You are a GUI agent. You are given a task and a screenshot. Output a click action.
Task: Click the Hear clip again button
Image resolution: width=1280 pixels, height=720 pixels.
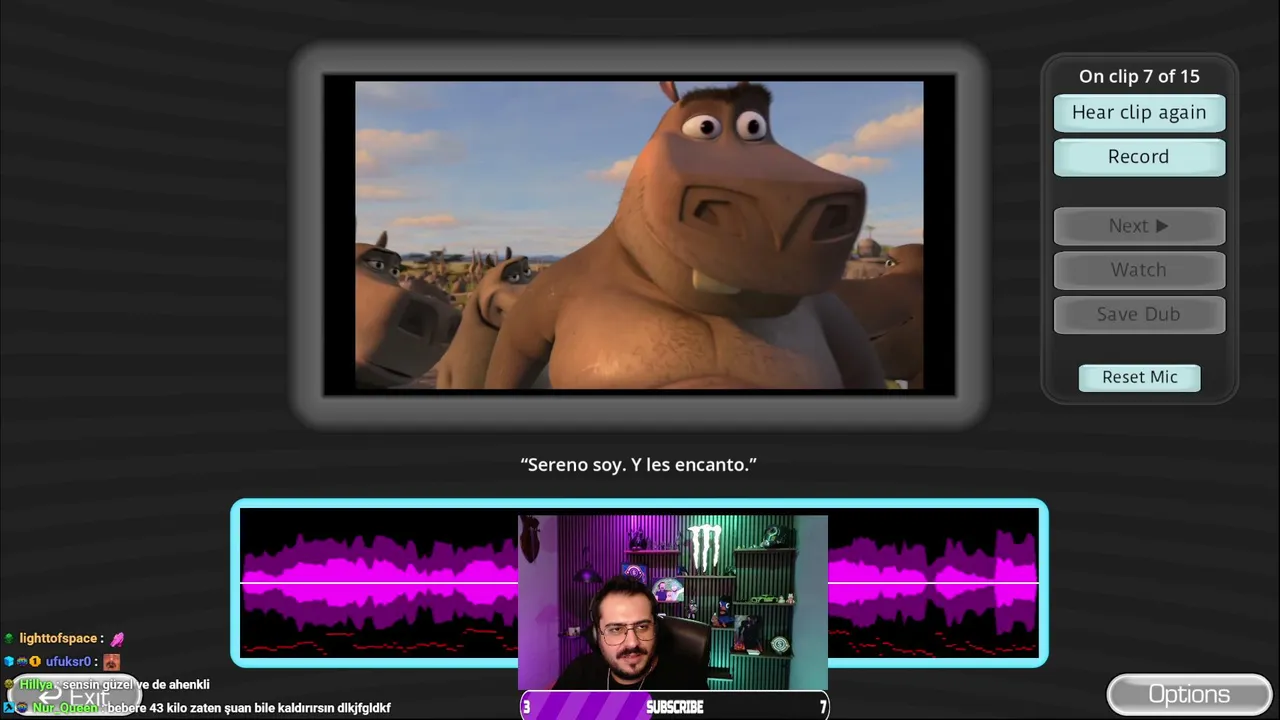[x=1139, y=113]
